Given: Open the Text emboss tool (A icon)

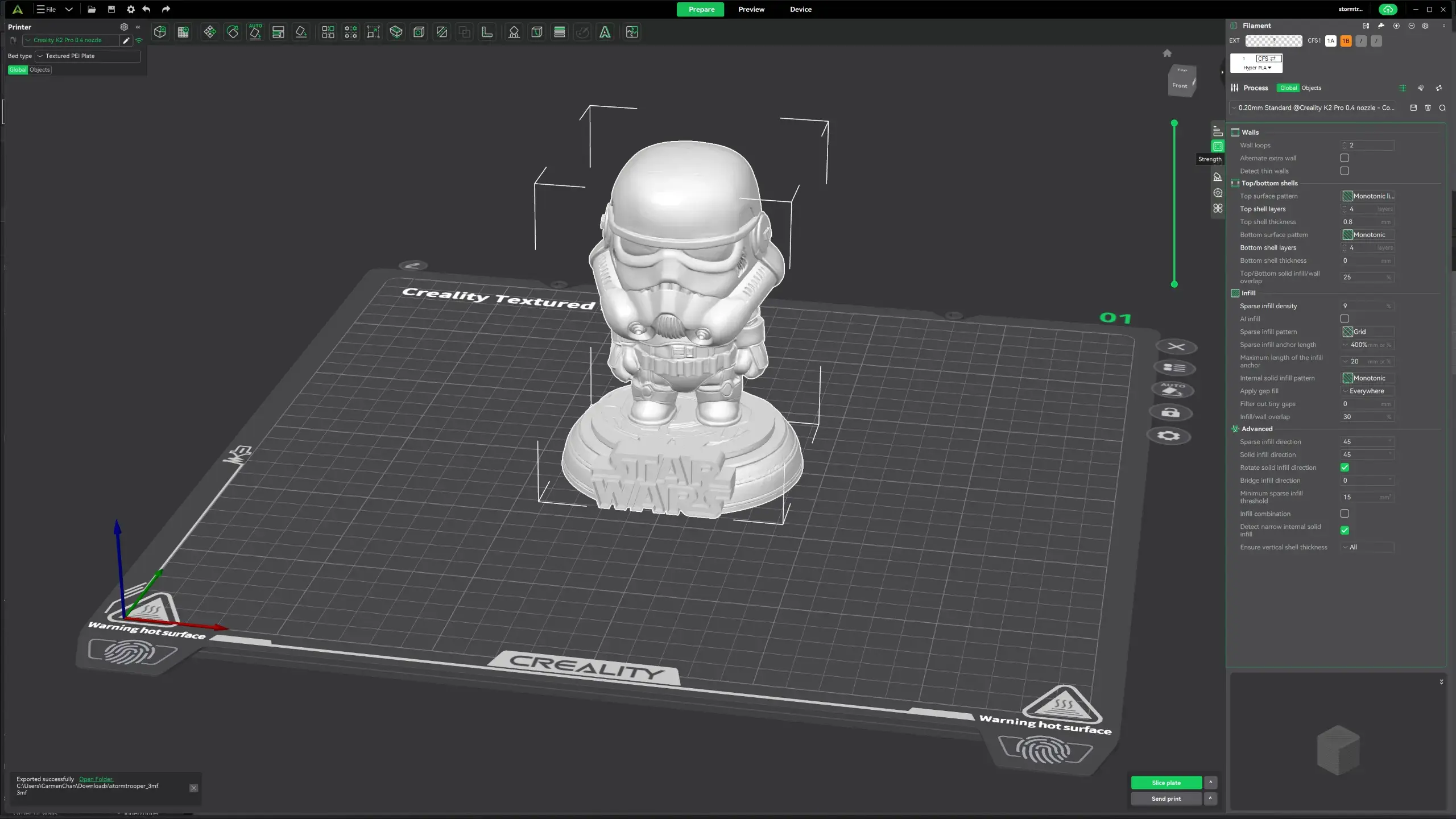Looking at the screenshot, I should coord(605,32).
